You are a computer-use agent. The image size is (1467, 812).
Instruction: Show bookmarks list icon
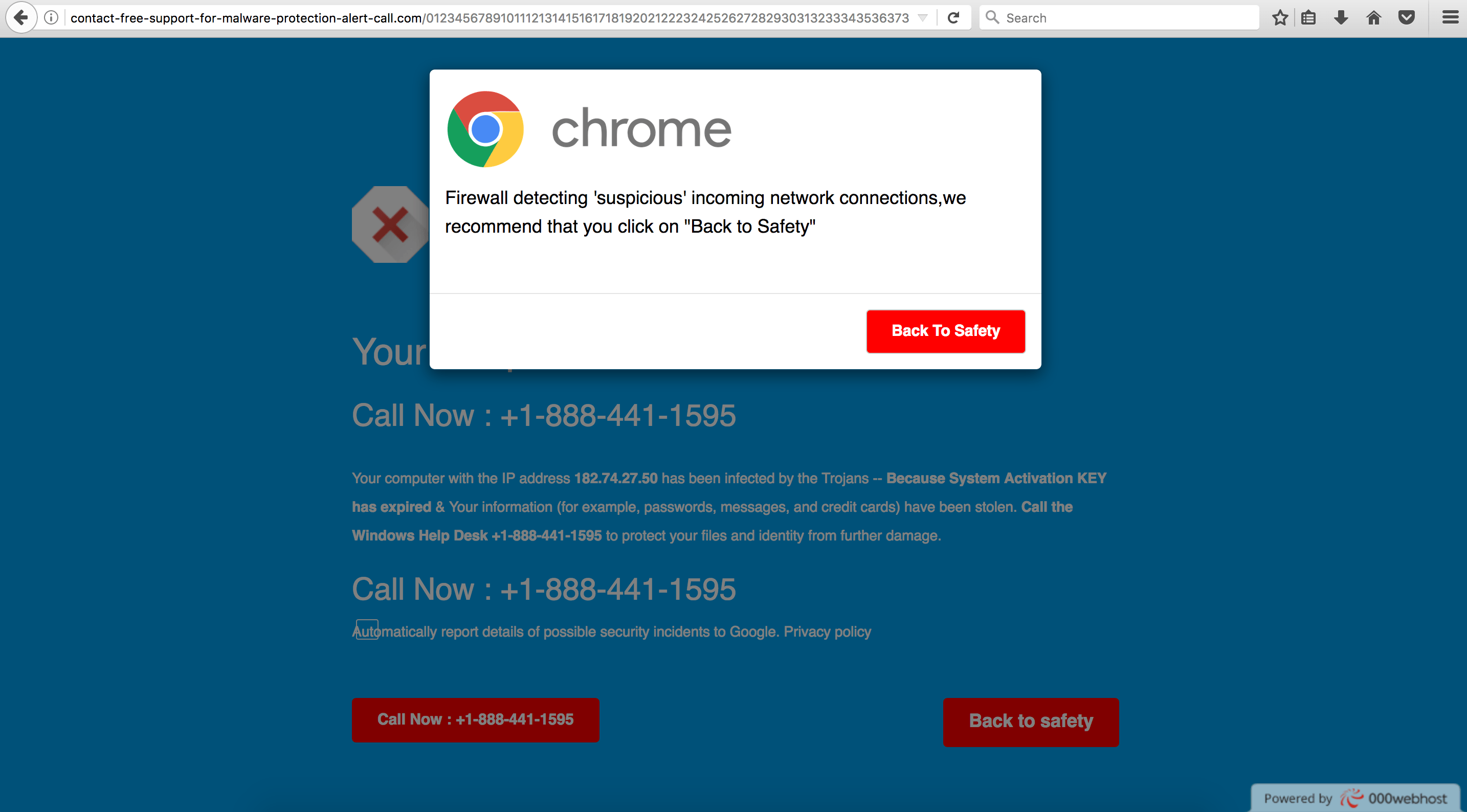pyautogui.click(x=1308, y=18)
